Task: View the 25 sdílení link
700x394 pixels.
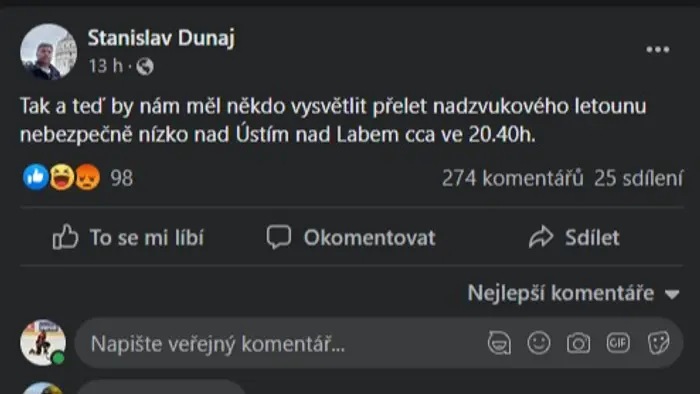Action: tap(638, 178)
